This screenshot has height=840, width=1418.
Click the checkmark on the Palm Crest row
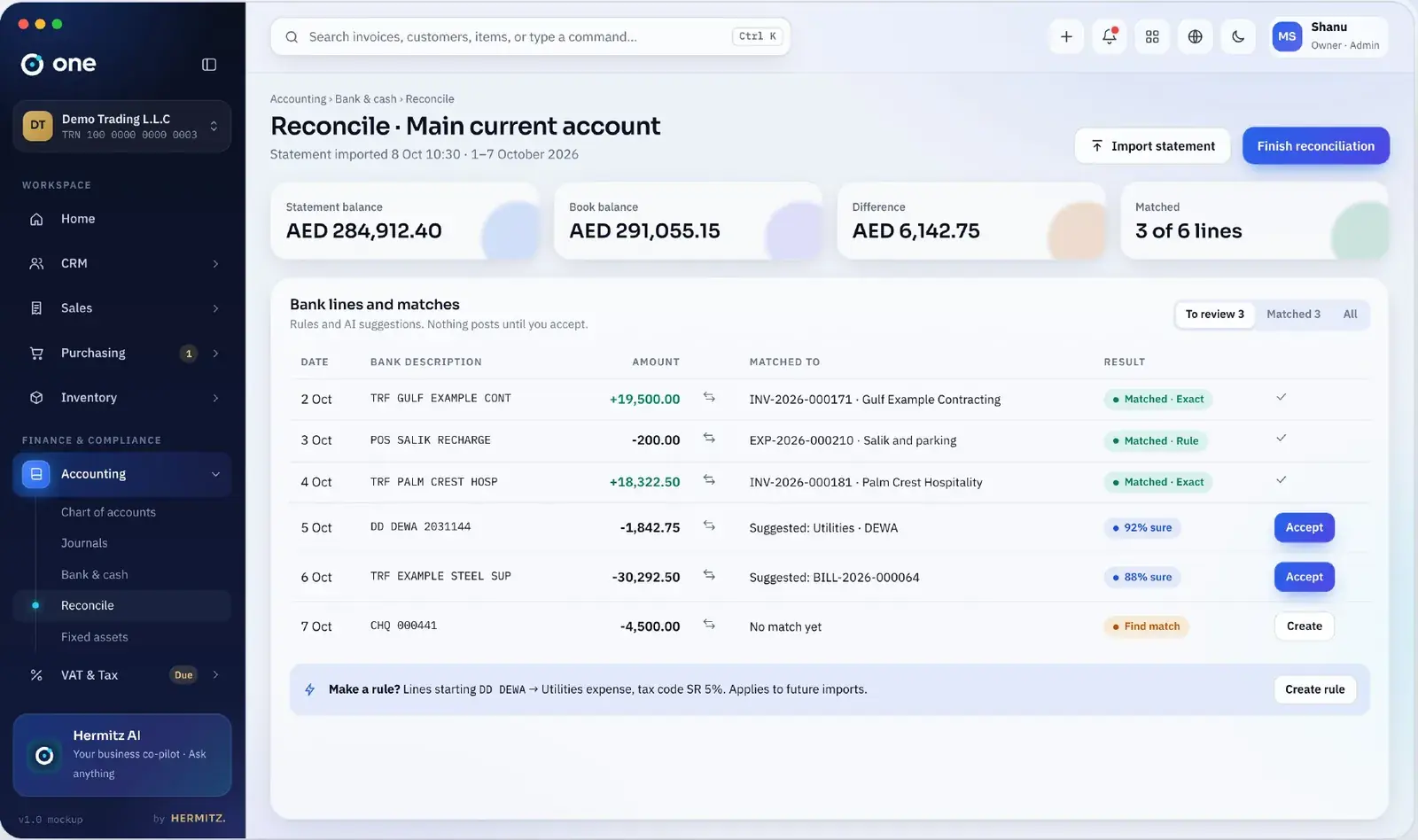(x=1281, y=479)
